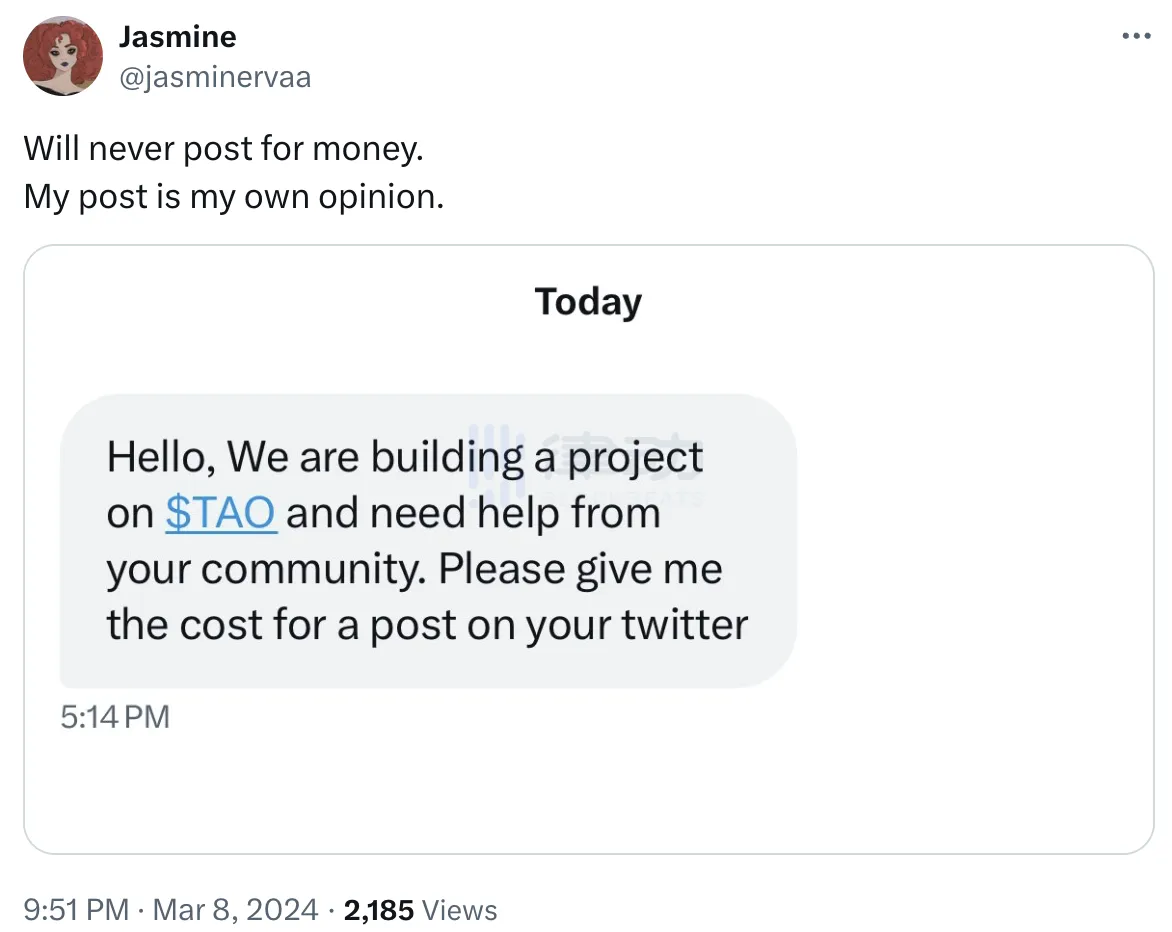Image resolution: width=1172 pixels, height=932 pixels.
Task: Click the "My post is my own opinion." line
Action: [233, 195]
